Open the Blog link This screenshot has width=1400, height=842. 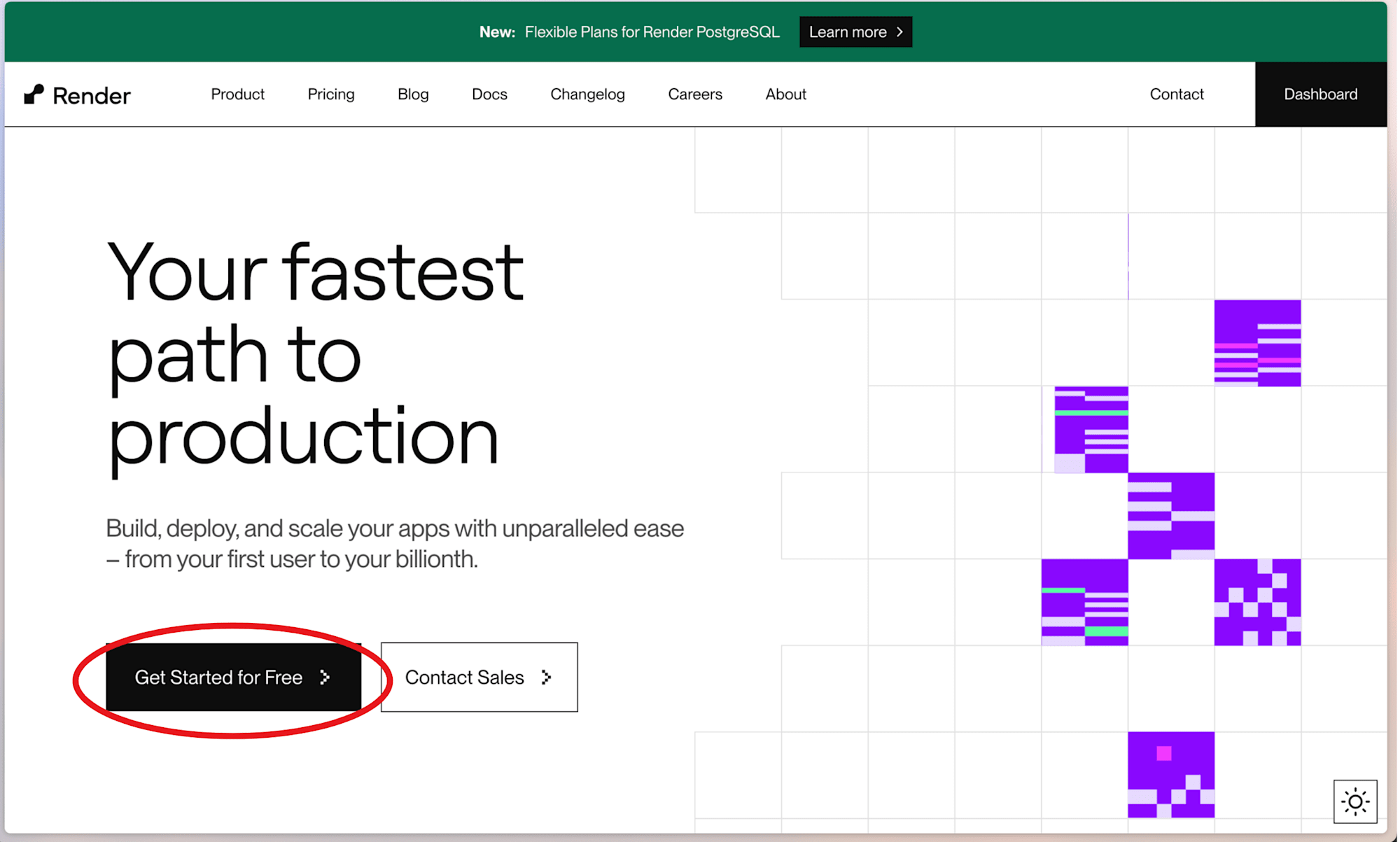click(x=414, y=94)
